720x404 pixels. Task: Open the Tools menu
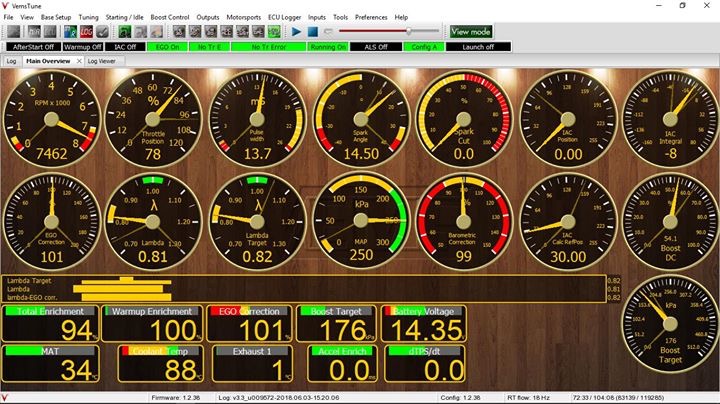click(x=340, y=17)
